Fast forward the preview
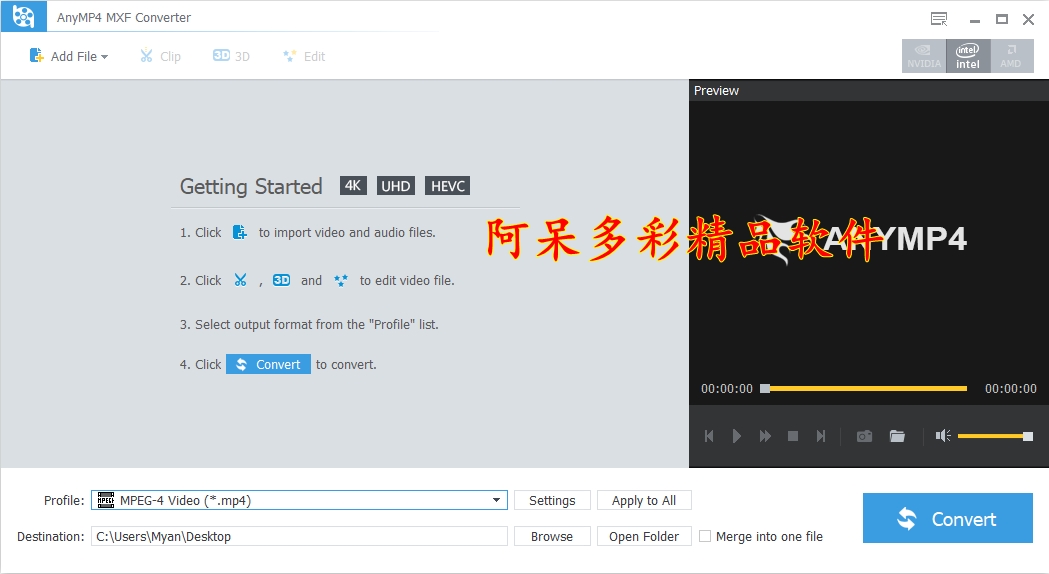The height and width of the screenshot is (574, 1049). point(765,436)
